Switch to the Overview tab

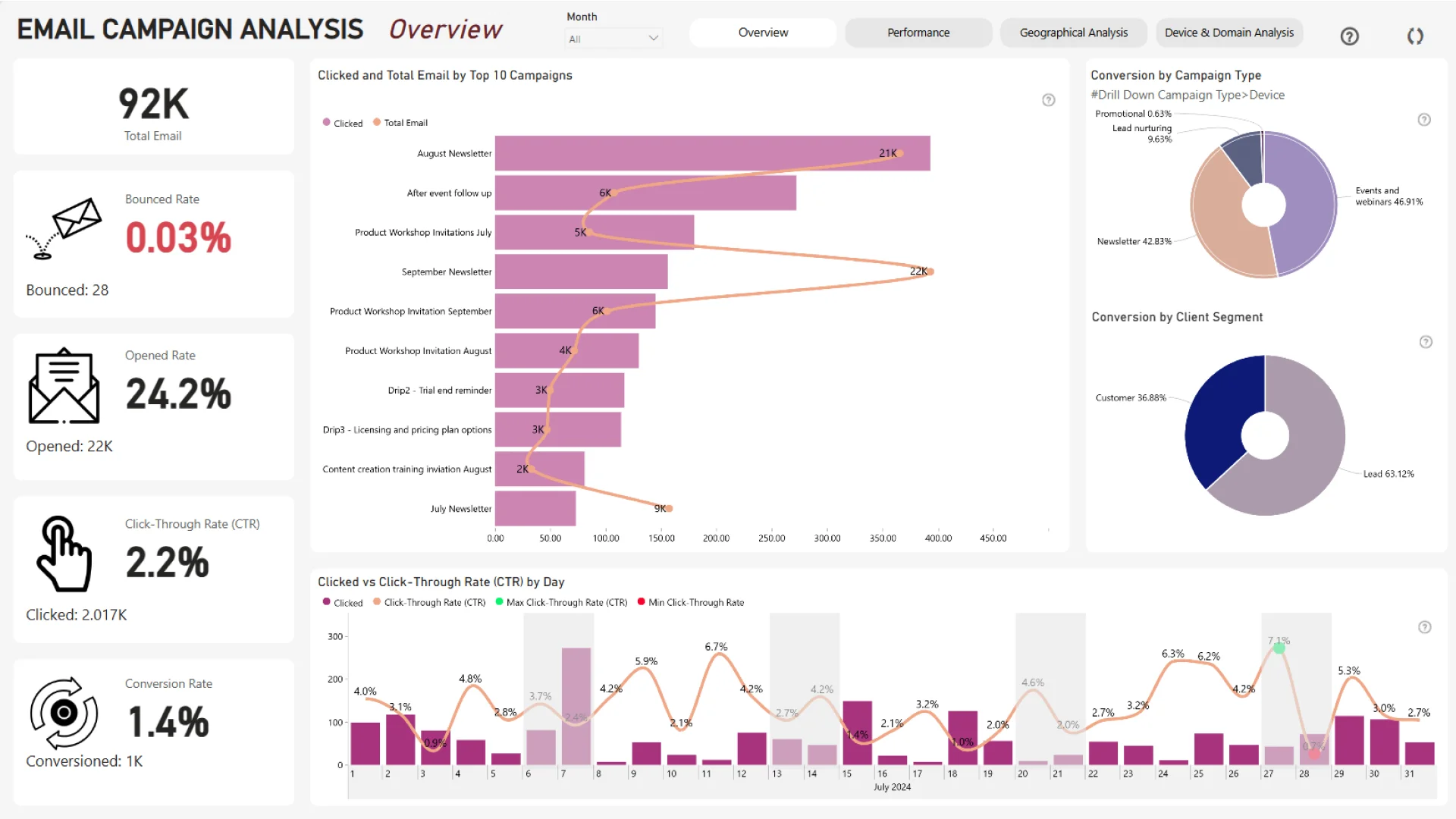click(763, 33)
